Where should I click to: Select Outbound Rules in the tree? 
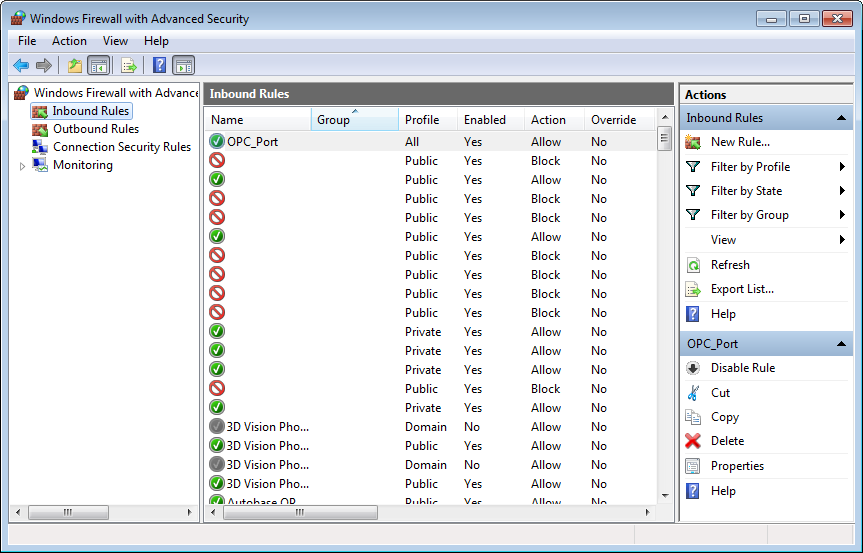[x=96, y=129]
